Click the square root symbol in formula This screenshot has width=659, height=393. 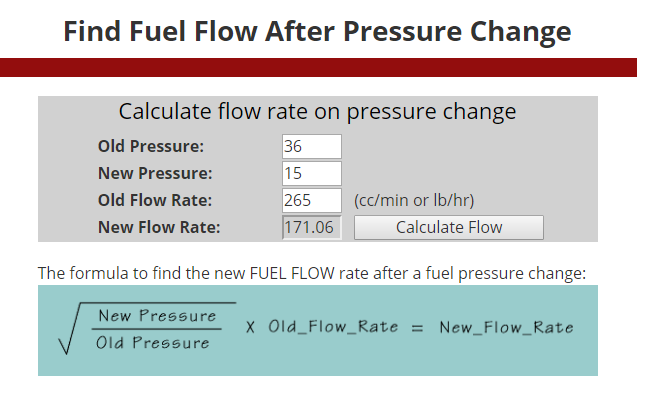(x=69, y=329)
